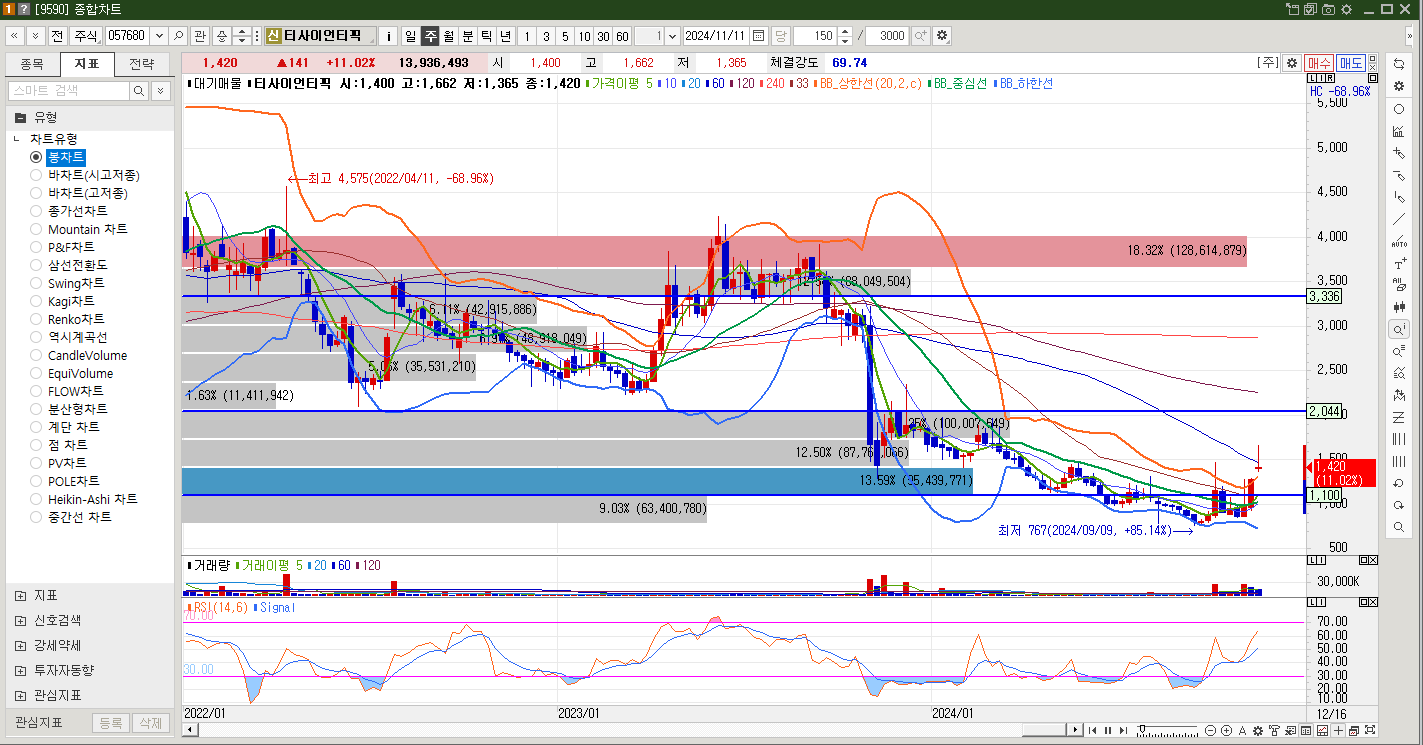The height and width of the screenshot is (745, 1423).
Task: Collapse left panel with « button
Action: (14, 36)
